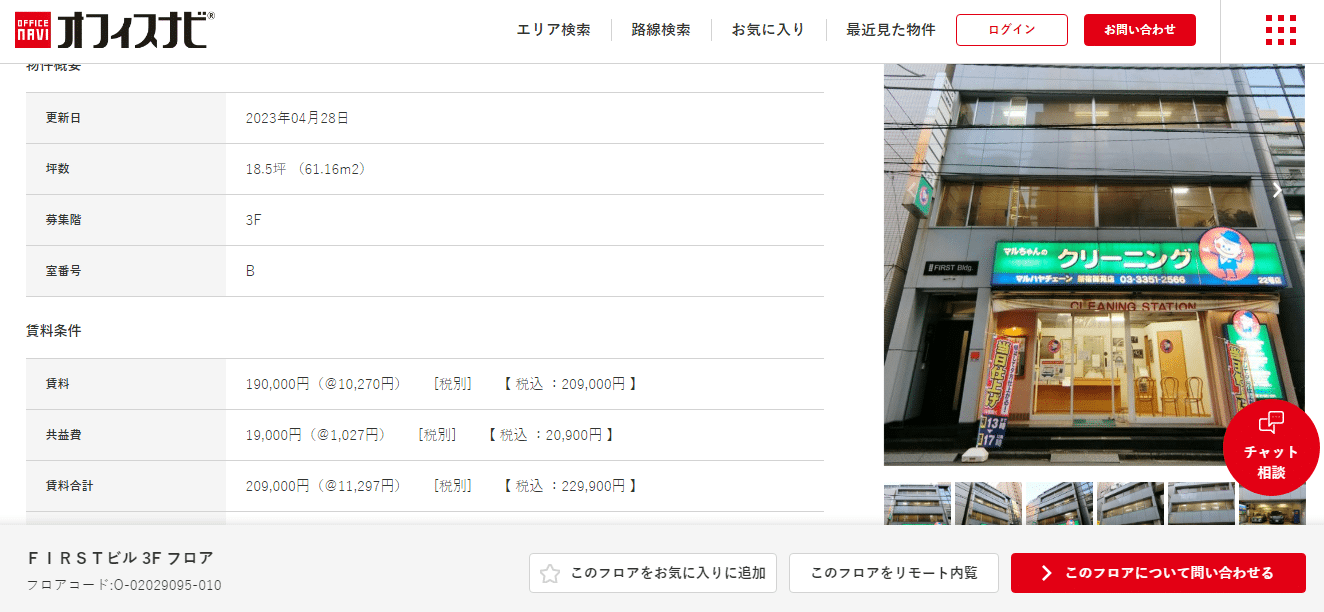Viewport: 1324px width, 612px height.
Task: Open the red grid menu icon
Action: 1280,30
